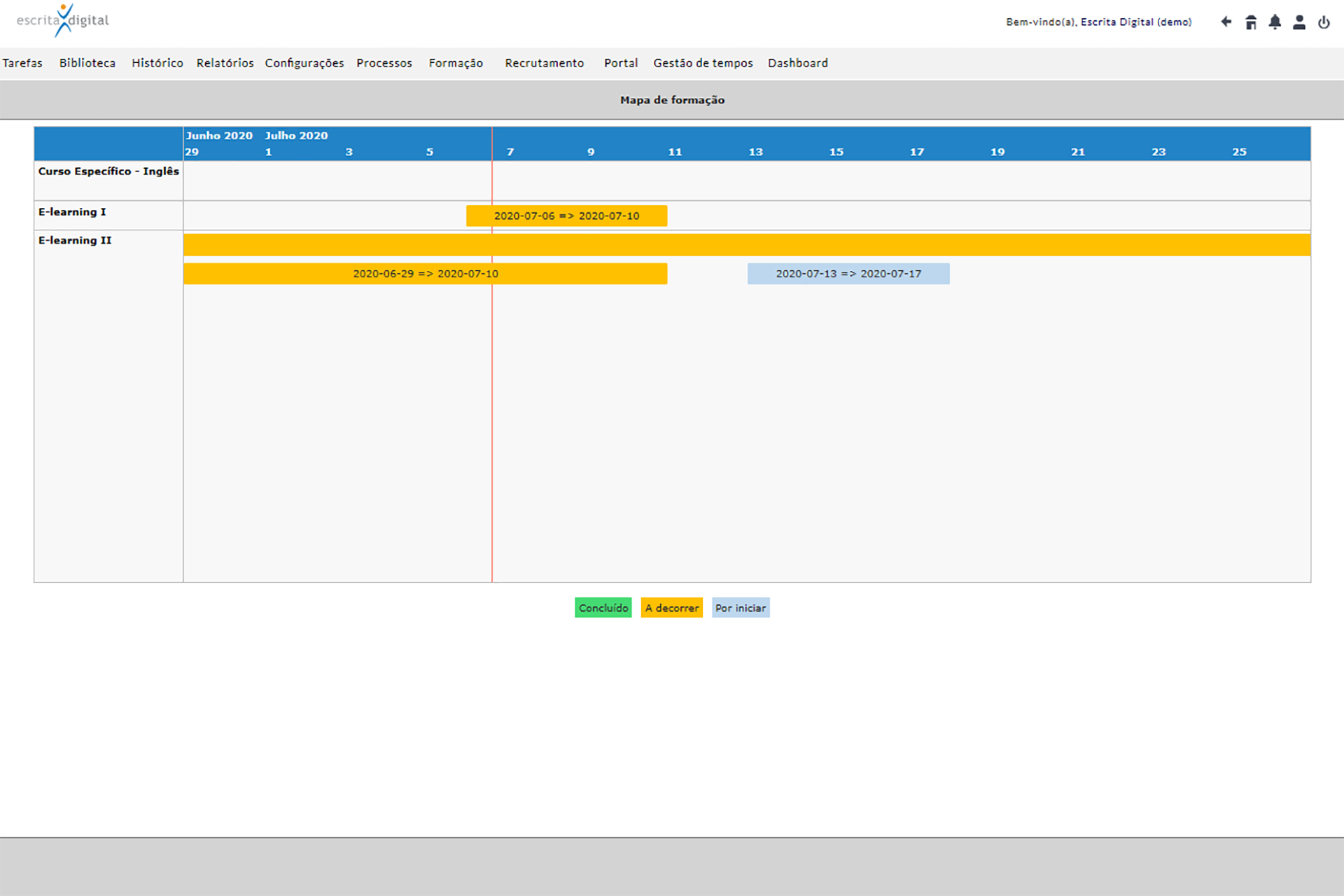
Task: Click day 29 in timeline header
Action: click(x=192, y=152)
